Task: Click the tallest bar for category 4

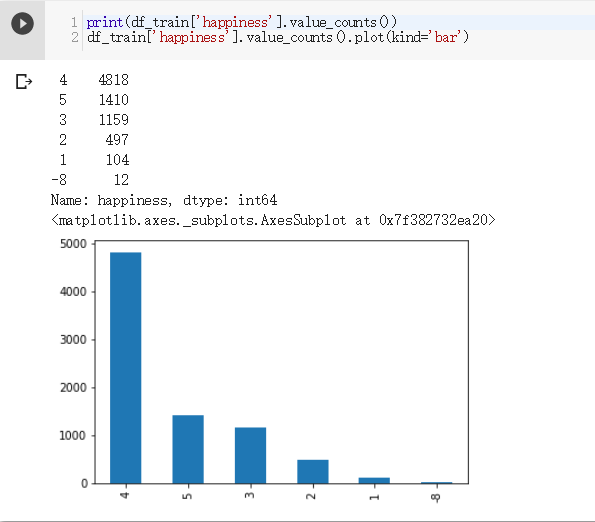Action: (126, 368)
